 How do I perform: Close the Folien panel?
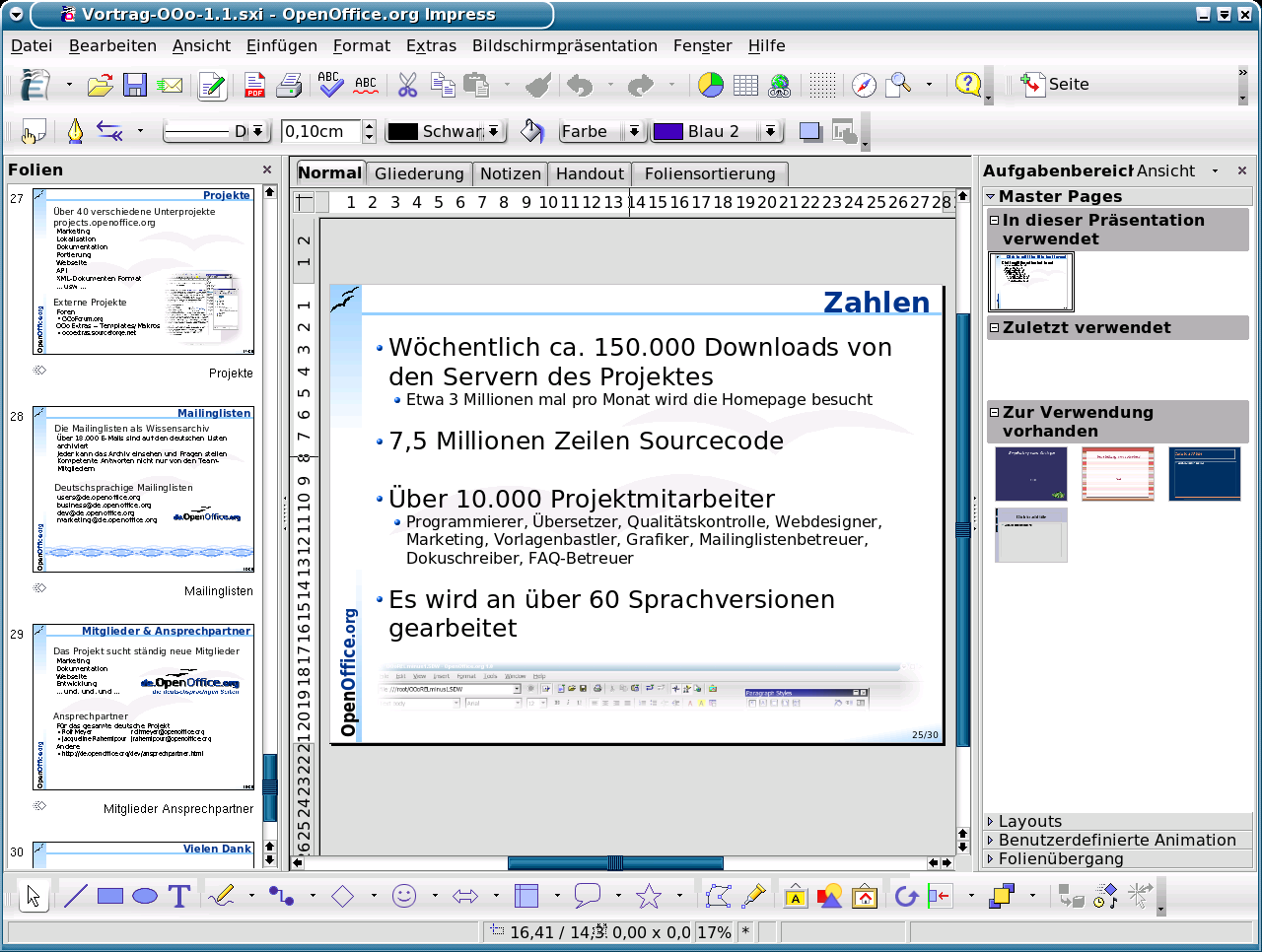click(x=266, y=170)
